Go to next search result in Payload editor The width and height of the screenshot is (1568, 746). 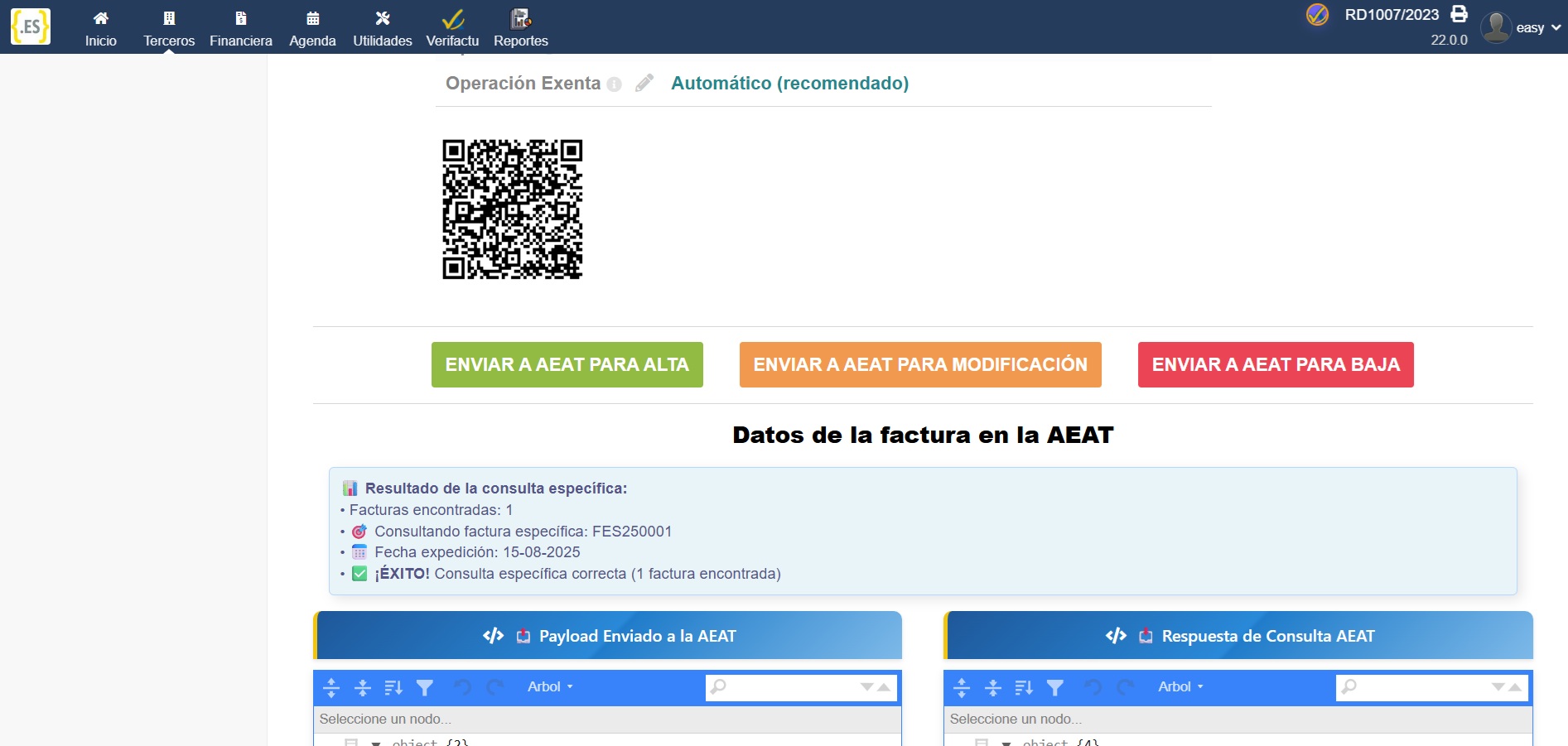(867, 686)
